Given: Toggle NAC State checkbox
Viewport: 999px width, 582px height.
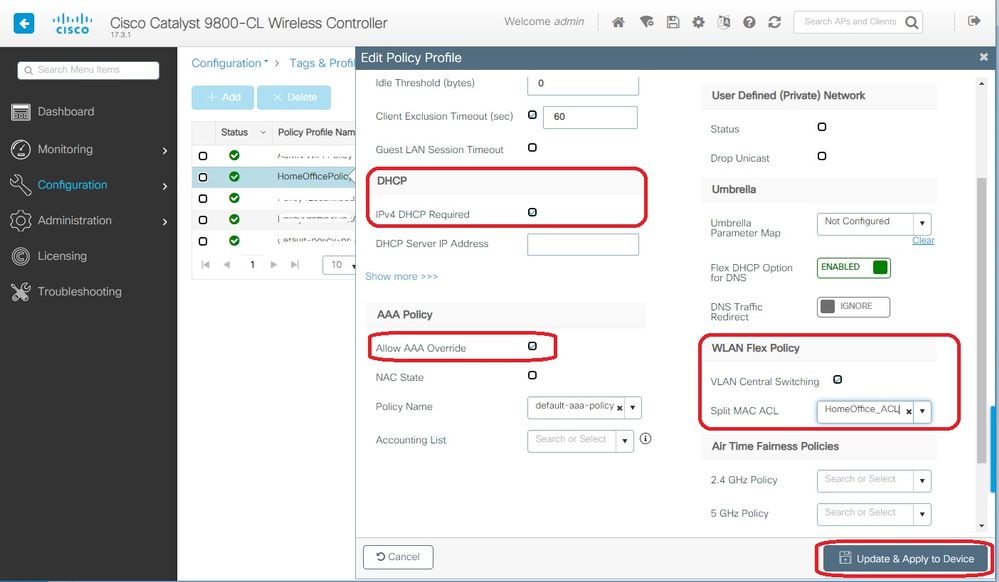Looking at the screenshot, I should (x=532, y=375).
